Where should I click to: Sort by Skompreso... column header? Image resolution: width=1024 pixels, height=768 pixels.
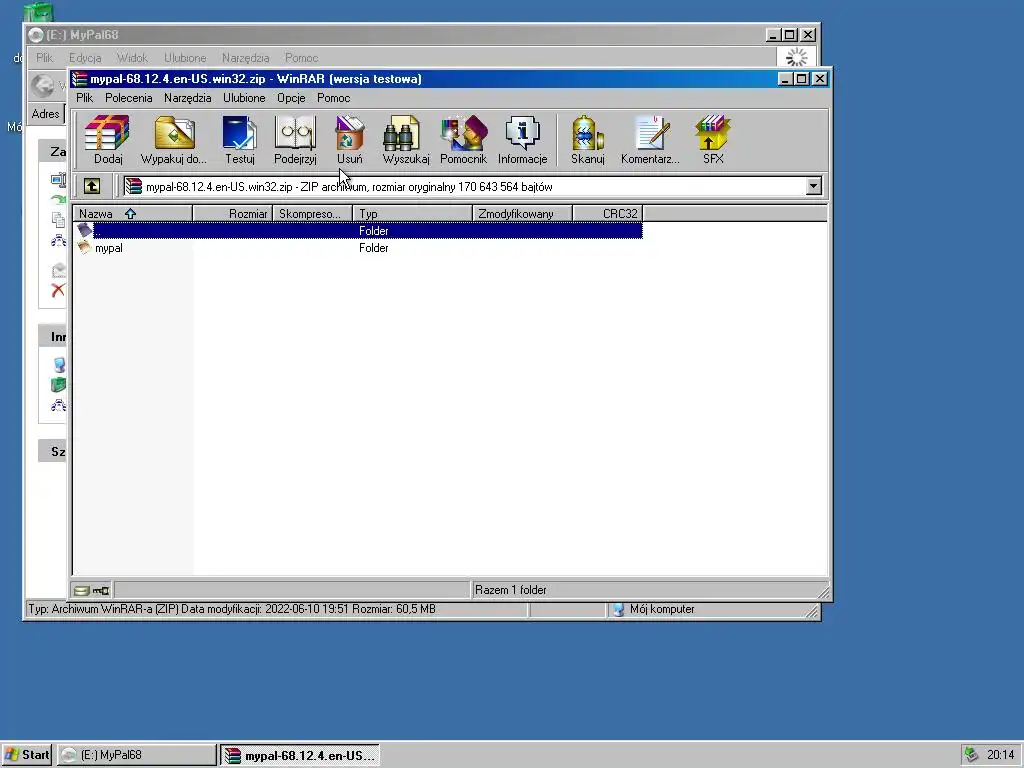click(x=313, y=214)
